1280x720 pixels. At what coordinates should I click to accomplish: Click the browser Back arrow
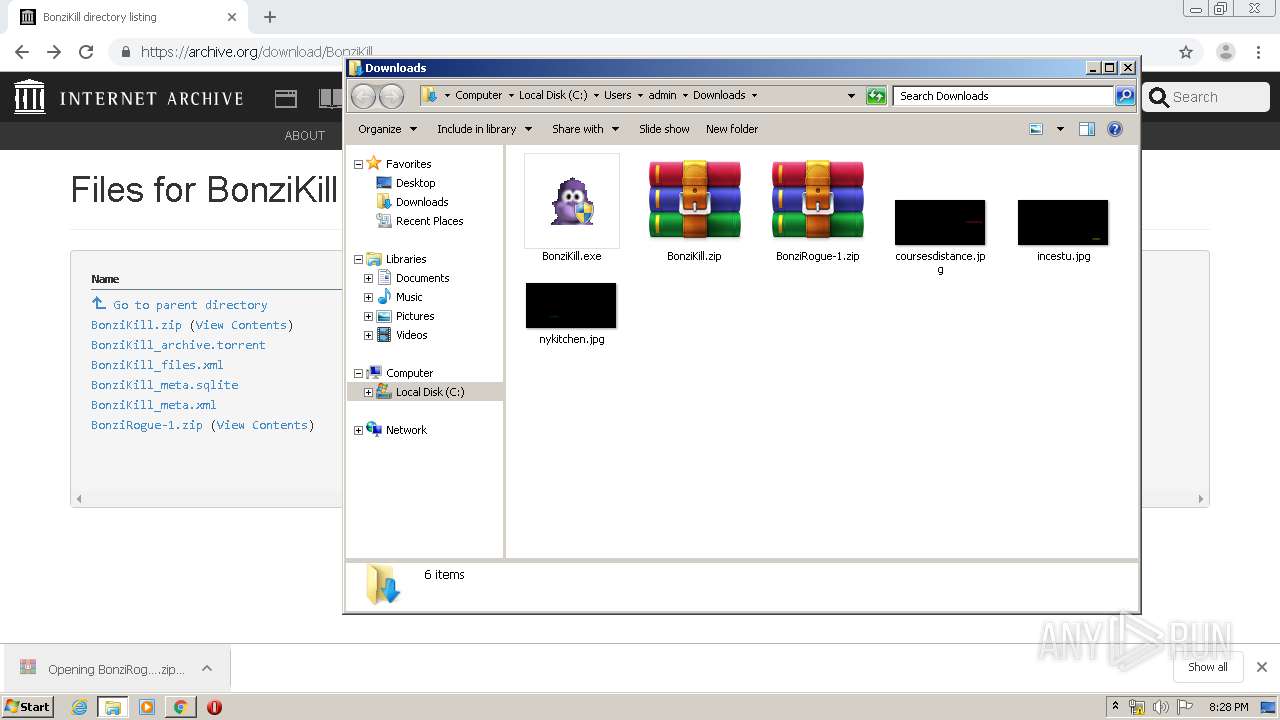[22, 52]
